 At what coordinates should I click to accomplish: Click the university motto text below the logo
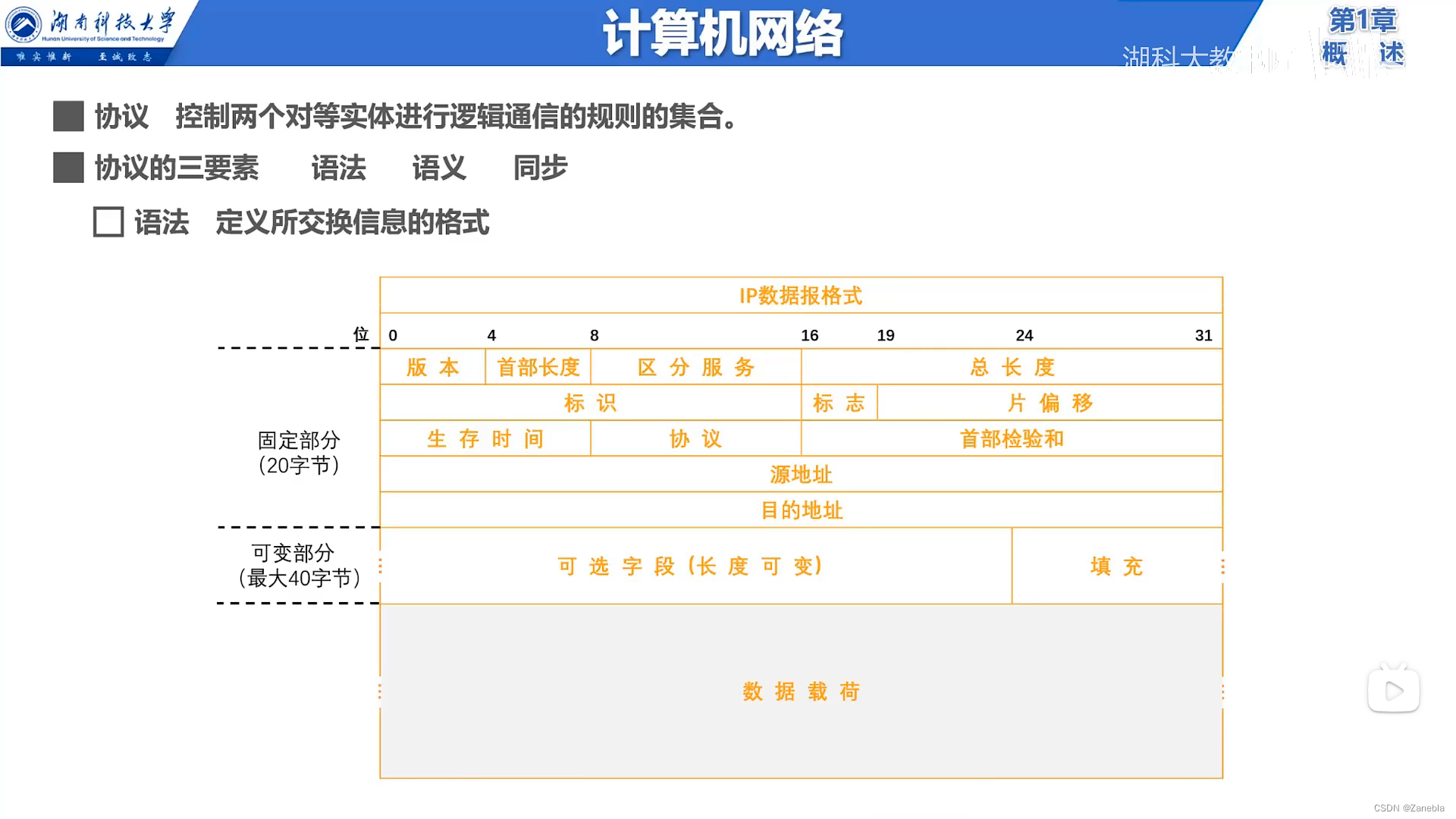point(84,57)
